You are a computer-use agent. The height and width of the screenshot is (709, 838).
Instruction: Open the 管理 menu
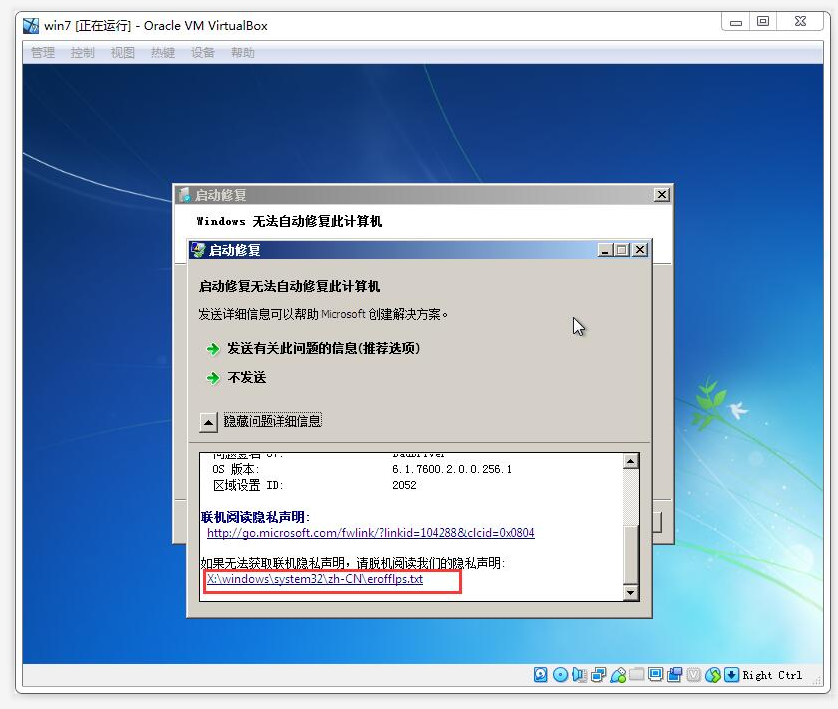pos(43,52)
